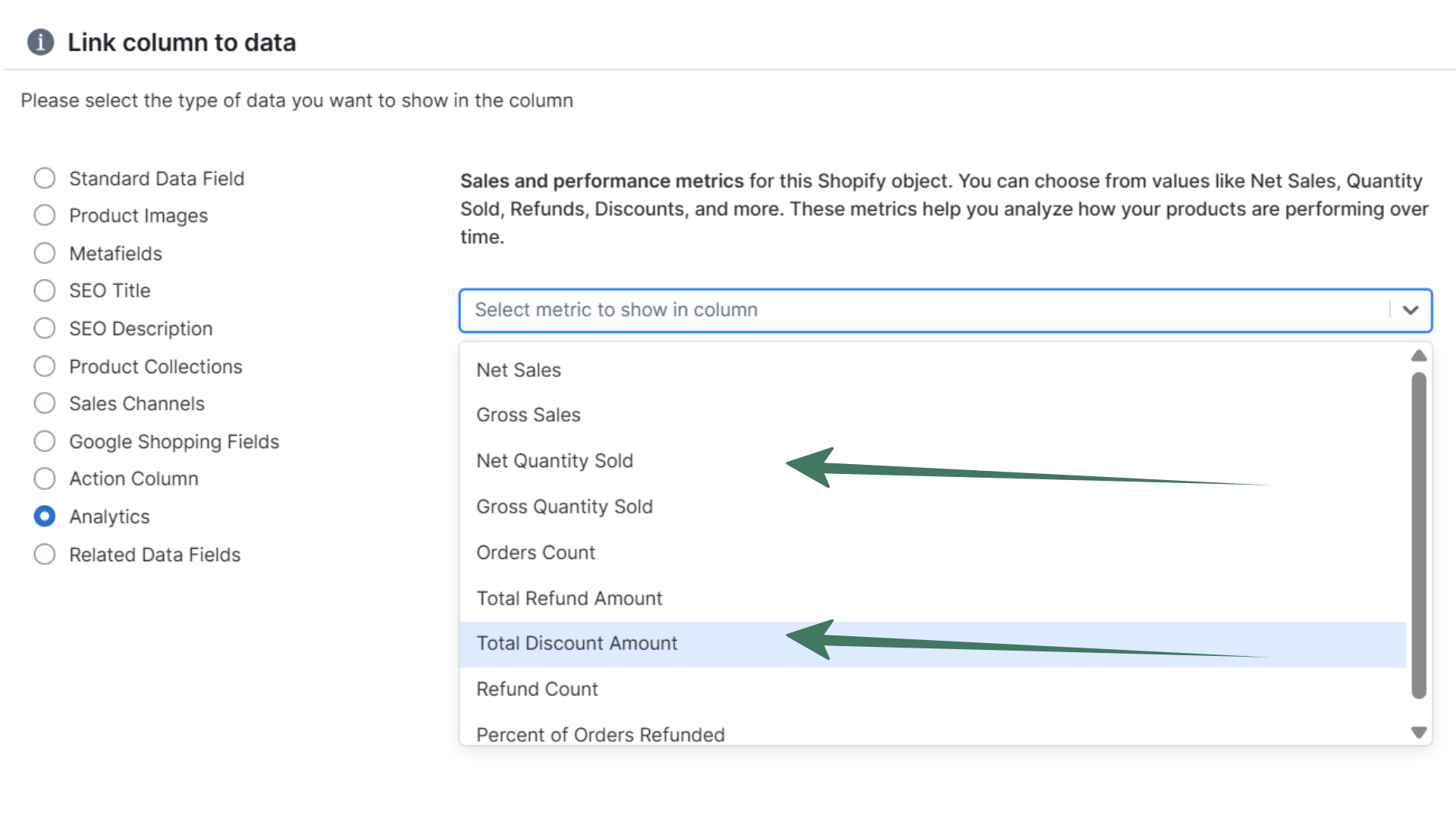1456x819 pixels.
Task: Pick Google Shopping Fields option
Action: click(x=44, y=441)
